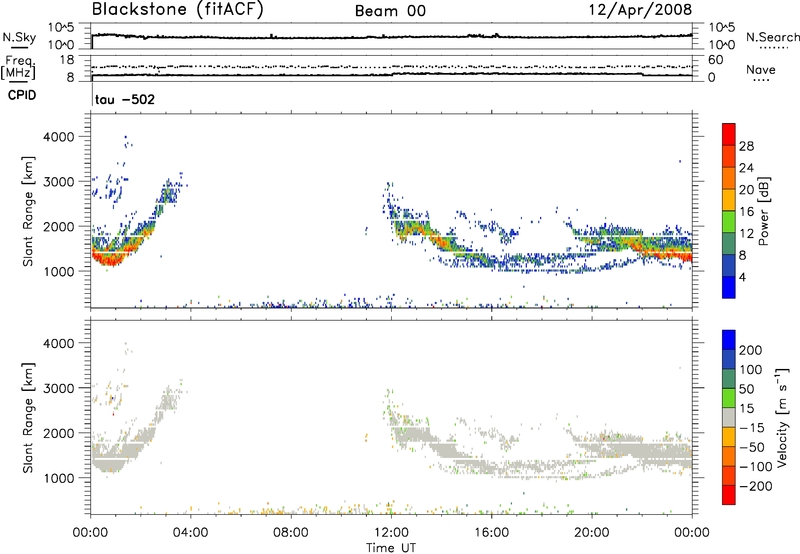This screenshot has width=800, height=554.
Task: Click the '18' tick on frequency axis
Action: (67, 60)
